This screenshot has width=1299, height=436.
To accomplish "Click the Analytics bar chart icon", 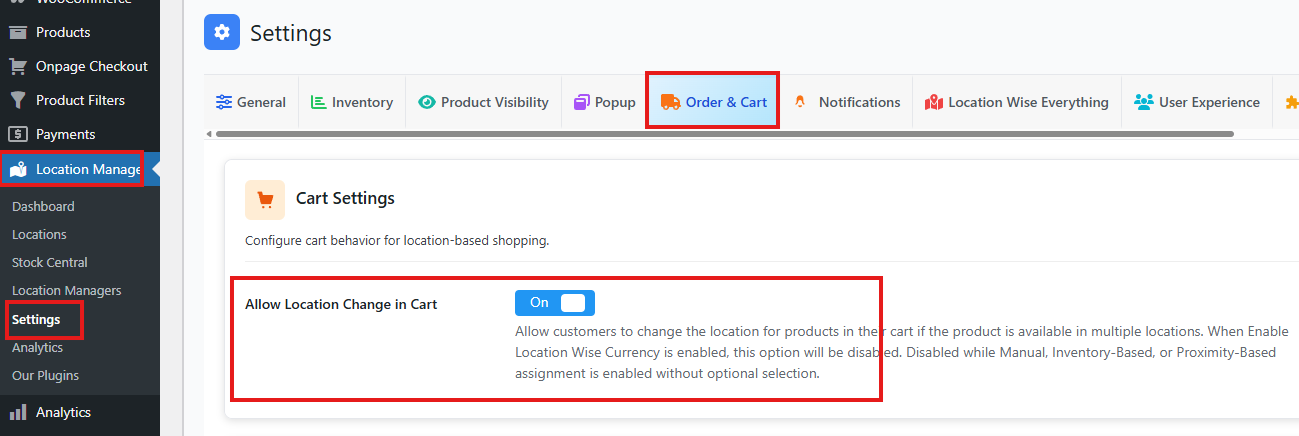I will (18, 412).
